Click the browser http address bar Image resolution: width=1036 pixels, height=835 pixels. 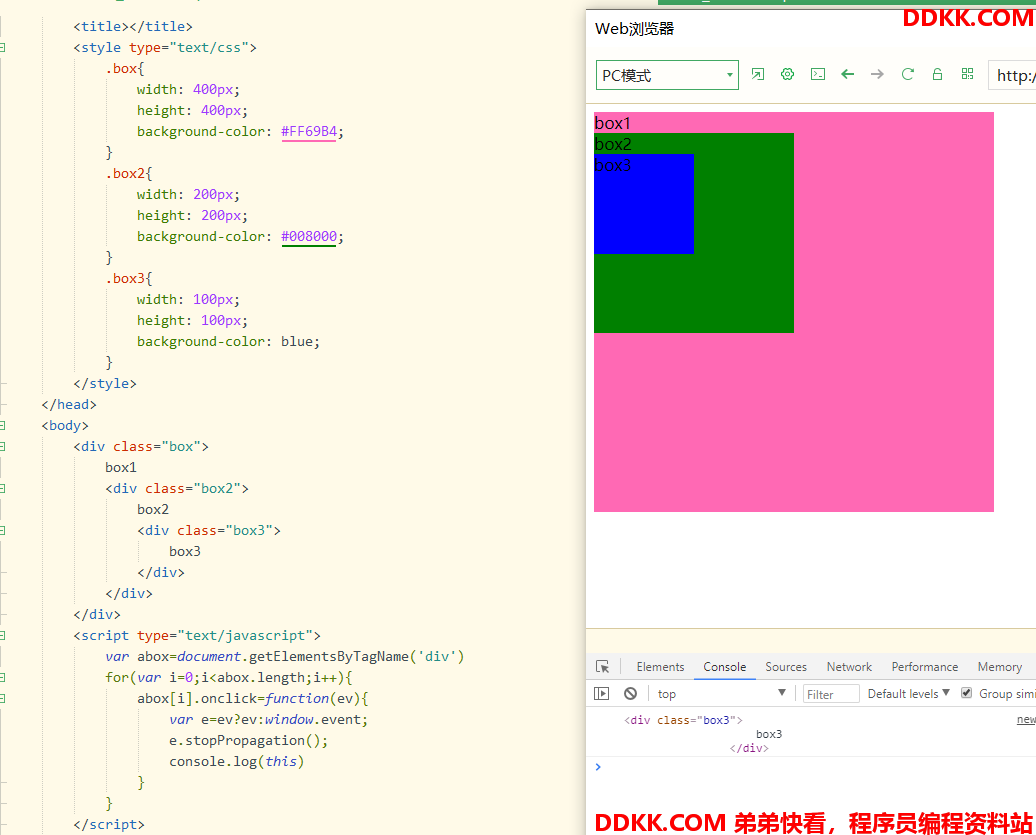1012,75
